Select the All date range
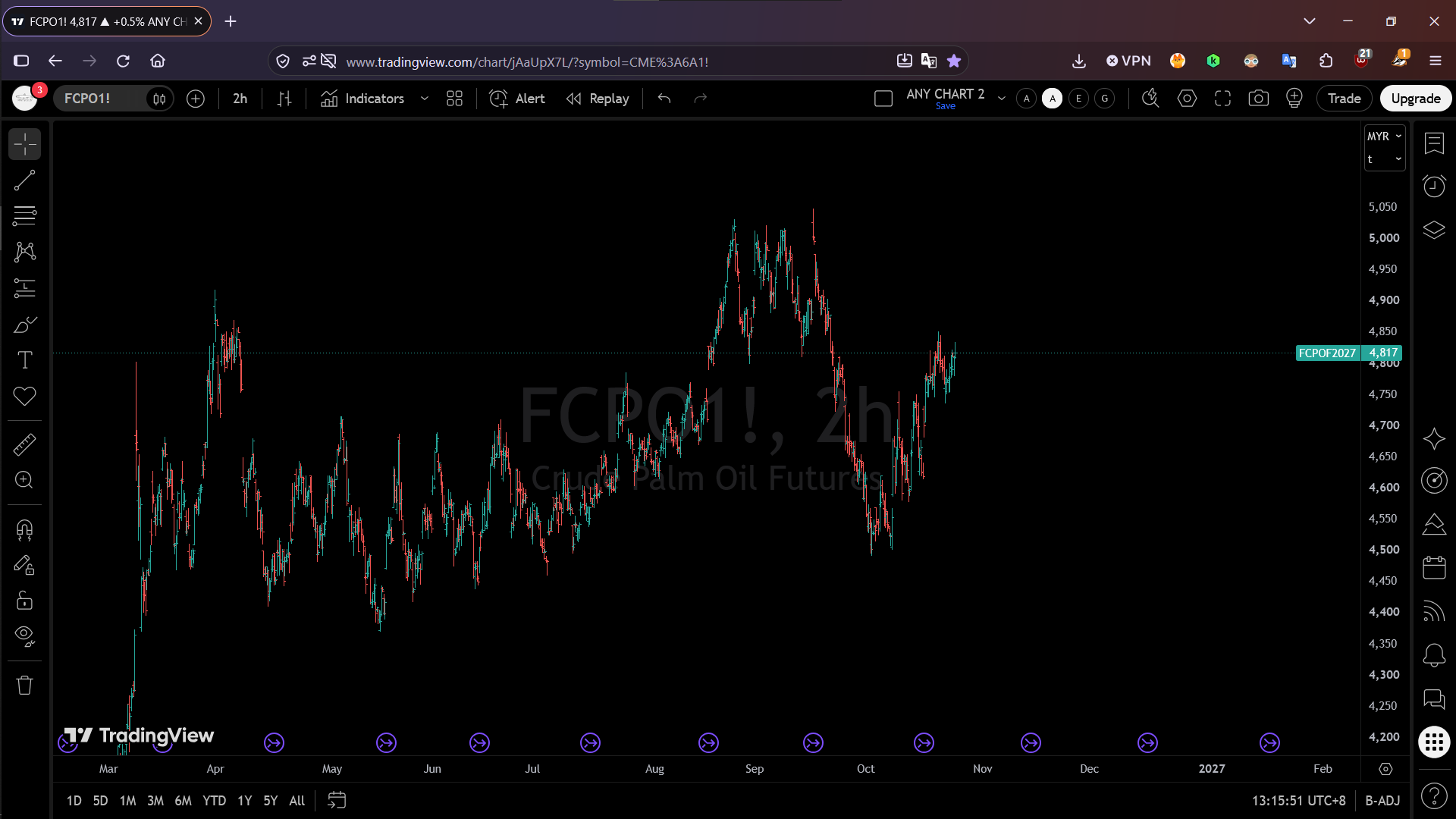 click(297, 801)
